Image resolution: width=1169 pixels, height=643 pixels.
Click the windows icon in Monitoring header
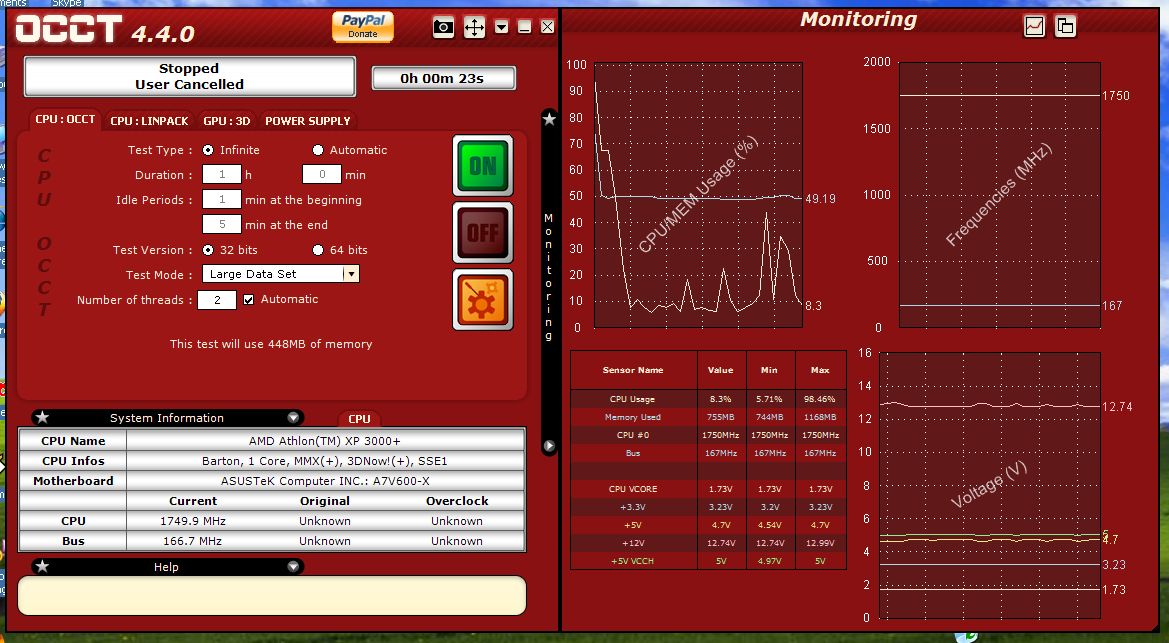tap(1065, 26)
